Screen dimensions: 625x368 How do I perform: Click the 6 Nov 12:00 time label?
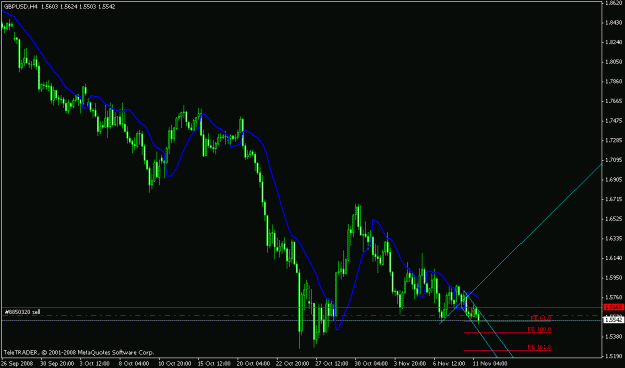click(449, 364)
